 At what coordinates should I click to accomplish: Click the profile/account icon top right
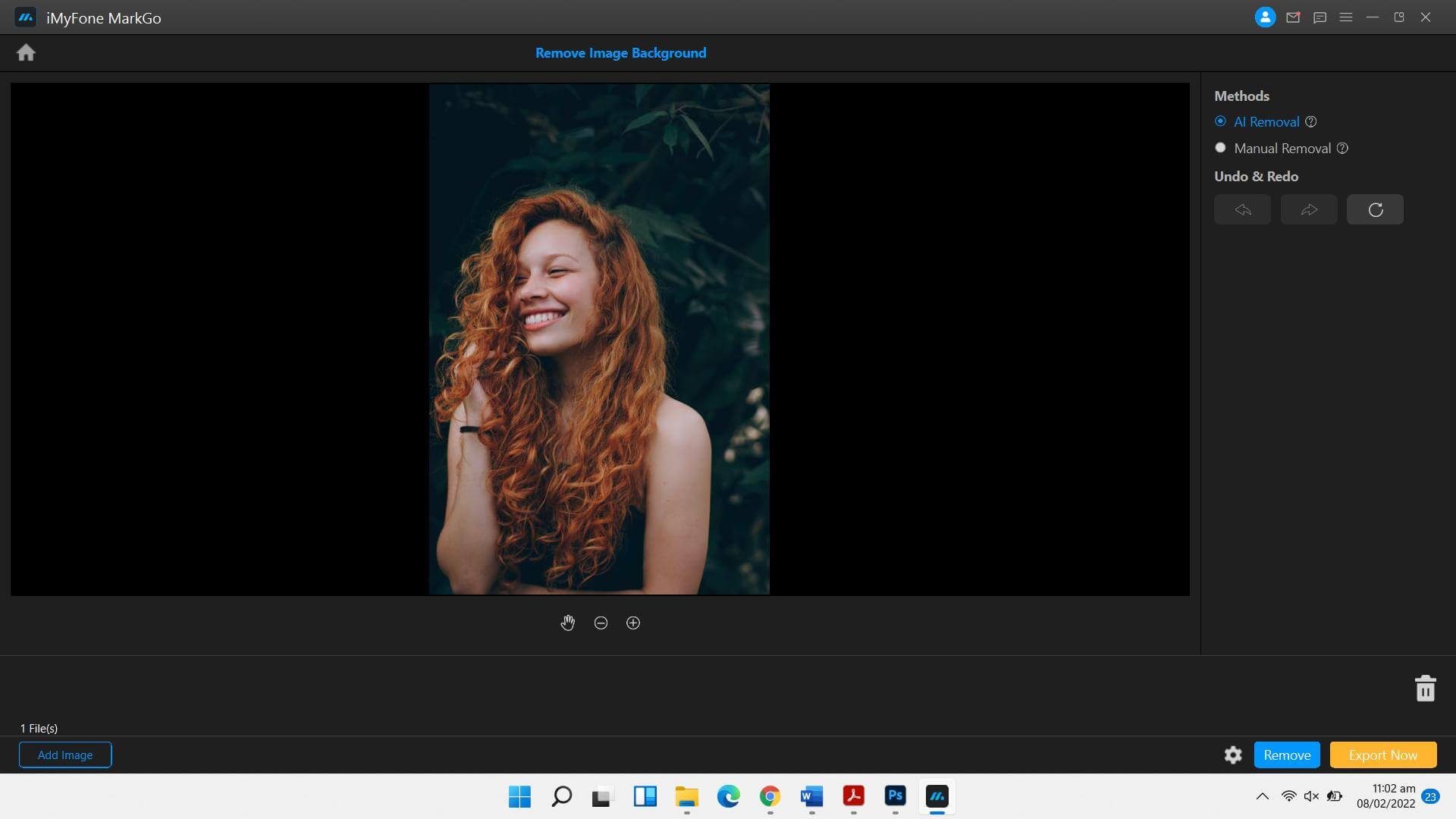[1264, 17]
